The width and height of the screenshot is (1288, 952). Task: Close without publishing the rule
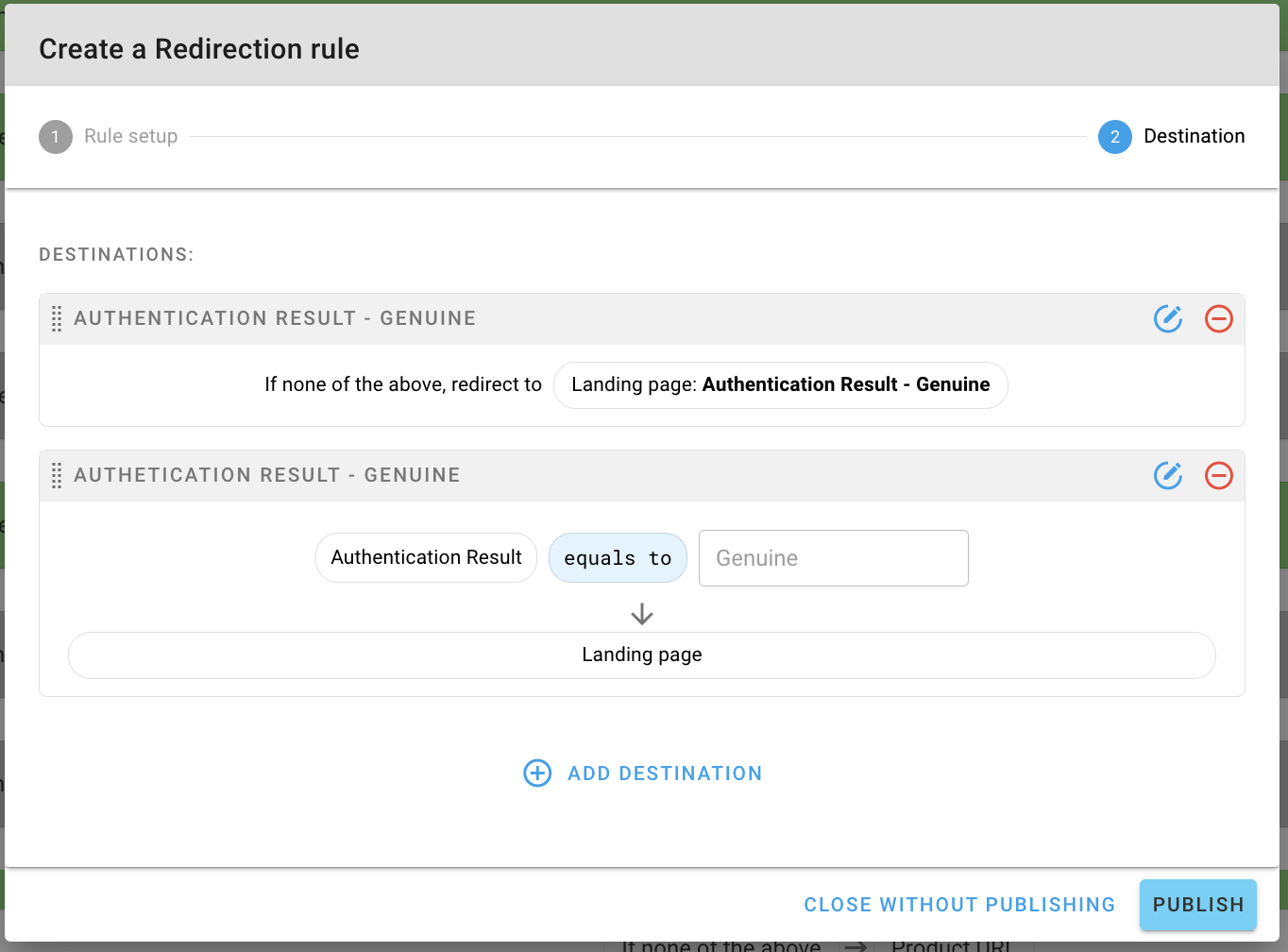[x=959, y=905]
